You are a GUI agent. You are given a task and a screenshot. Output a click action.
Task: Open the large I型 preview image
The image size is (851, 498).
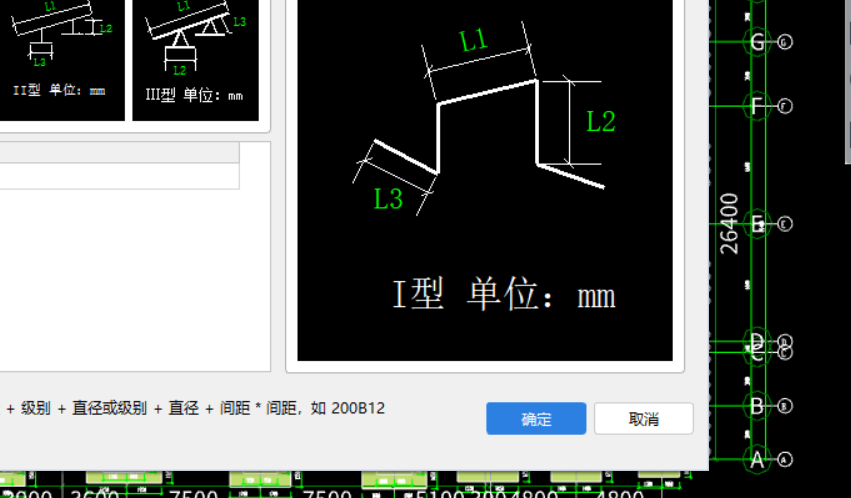[x=485, y=180]
